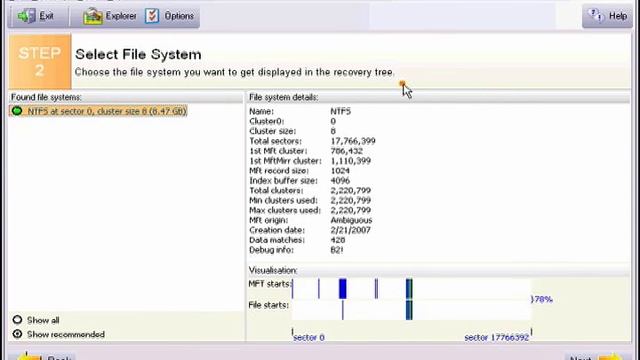Click the Mft origin value Ambiguous
The image size is (640, 360).
[351, 220]
